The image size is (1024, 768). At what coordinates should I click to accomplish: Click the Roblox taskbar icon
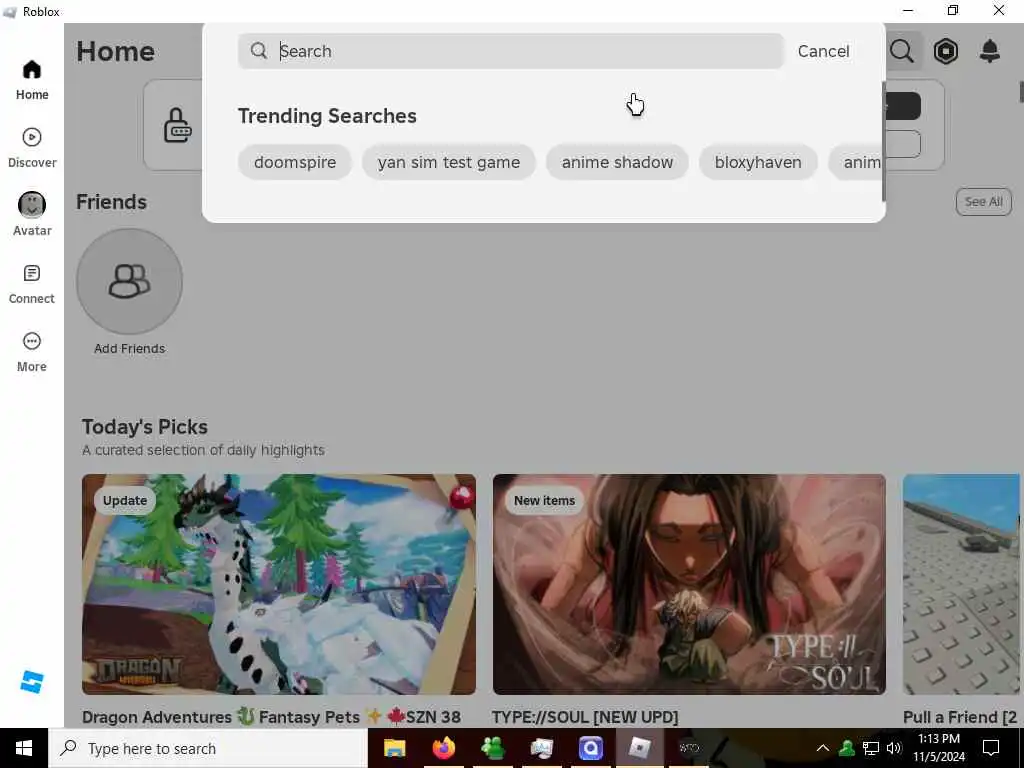[639, 748]
